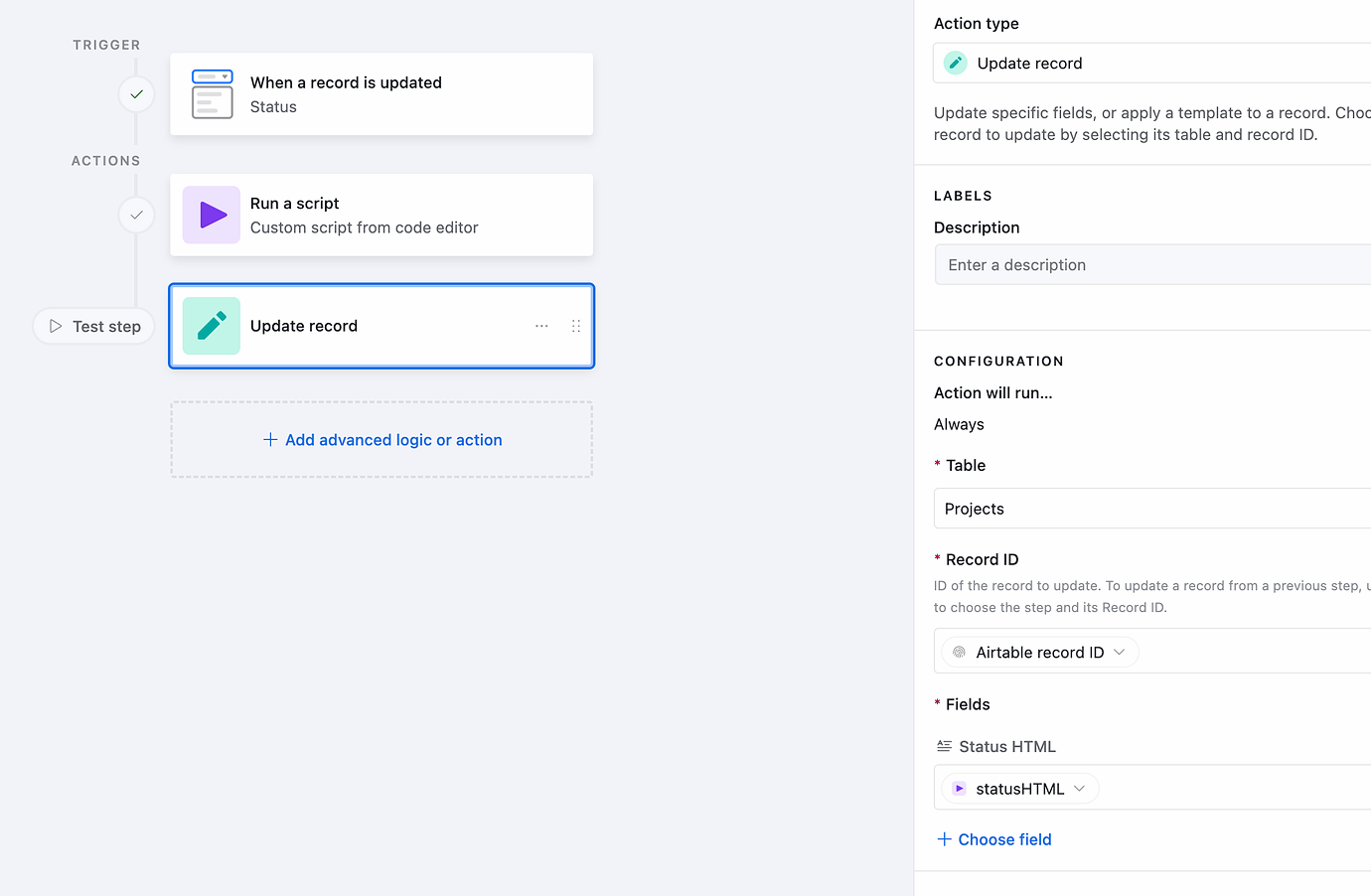
Task: Click the pencil icon in Action type field
Action: click(x=956, y=63)
